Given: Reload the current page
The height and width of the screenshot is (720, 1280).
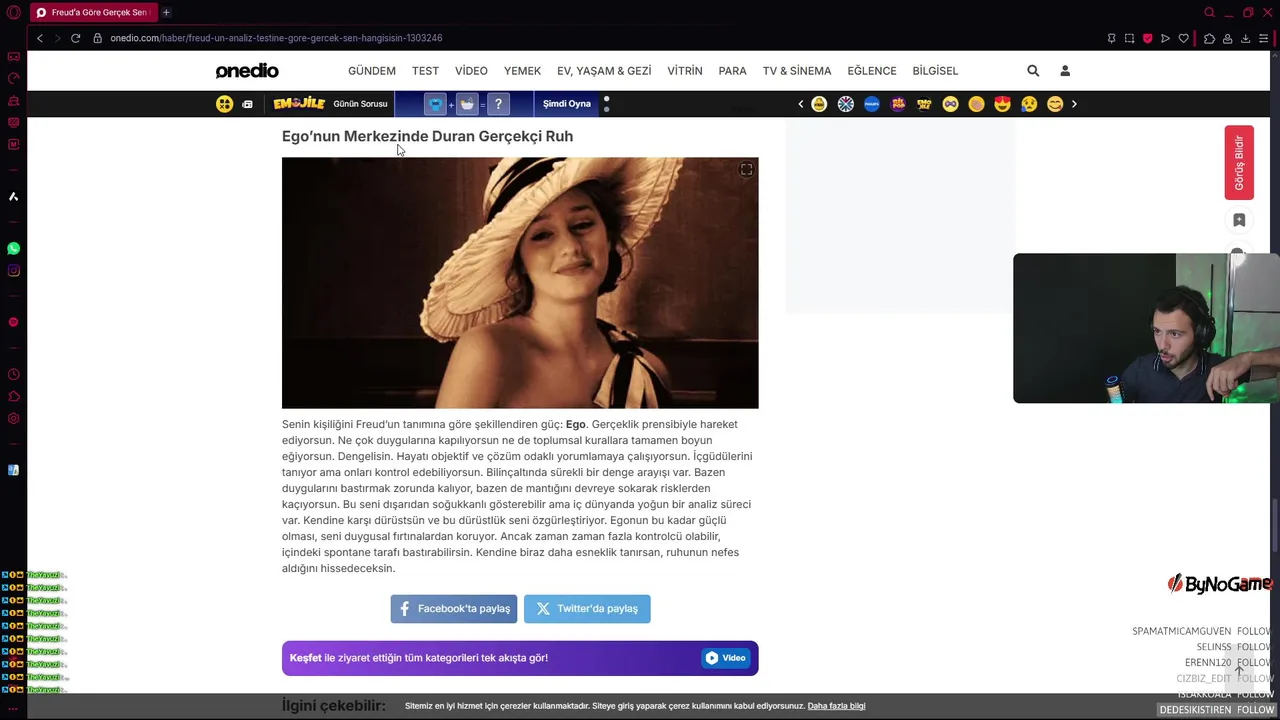Looking at the screenshot, I should point(75,38).
